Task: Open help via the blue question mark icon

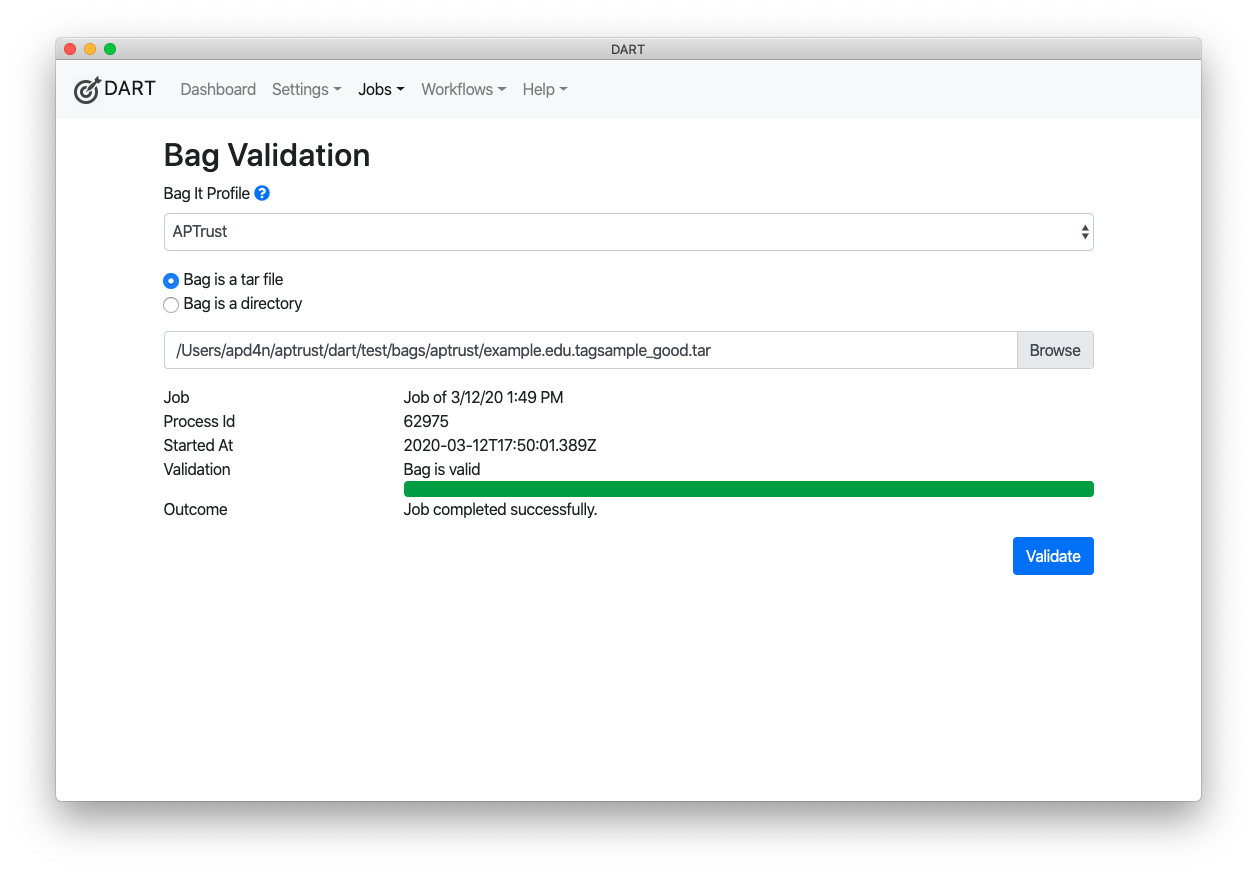Action: point(261,193)
